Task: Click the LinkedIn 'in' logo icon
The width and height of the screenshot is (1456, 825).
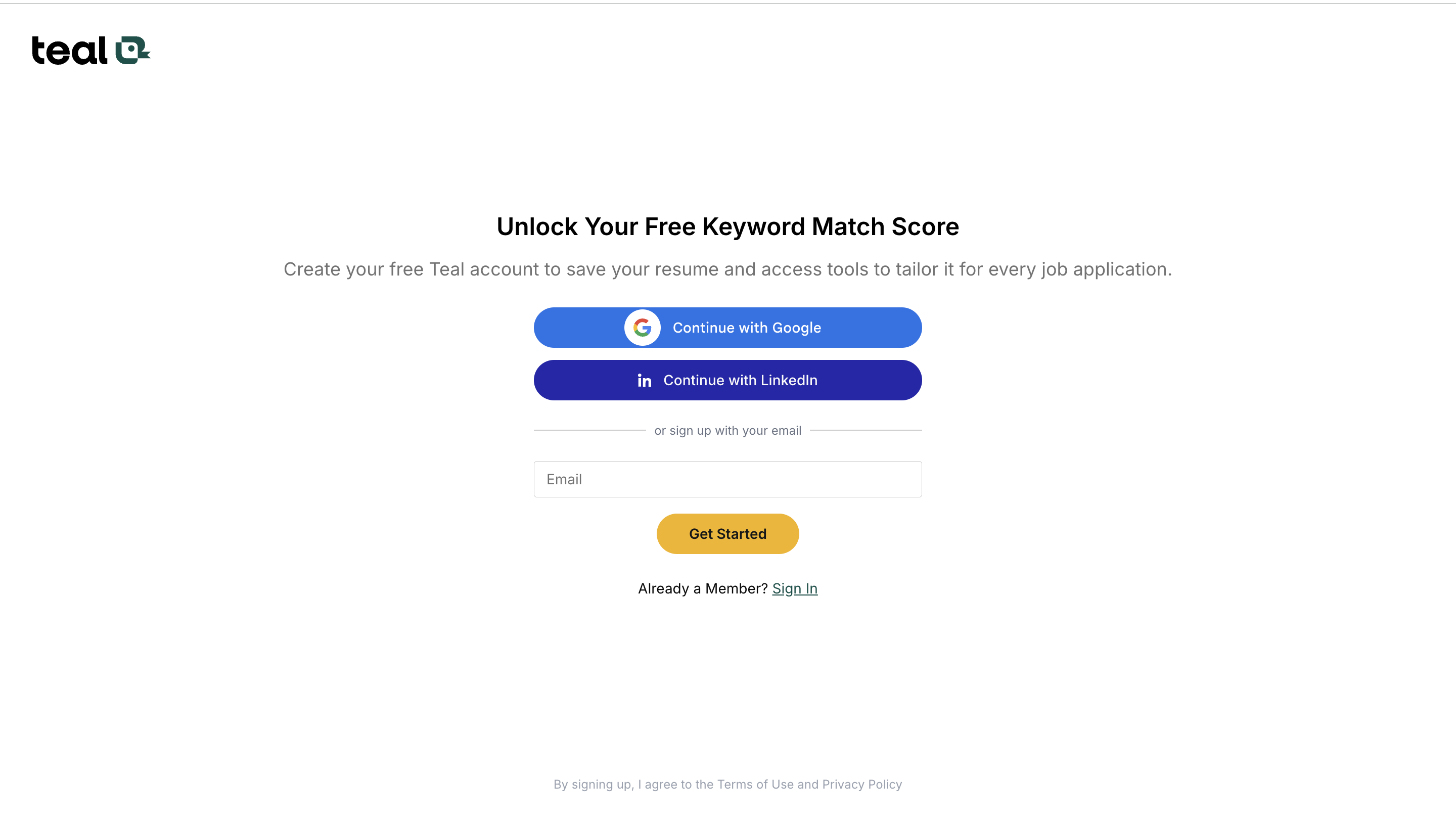Action: (644, 380)
